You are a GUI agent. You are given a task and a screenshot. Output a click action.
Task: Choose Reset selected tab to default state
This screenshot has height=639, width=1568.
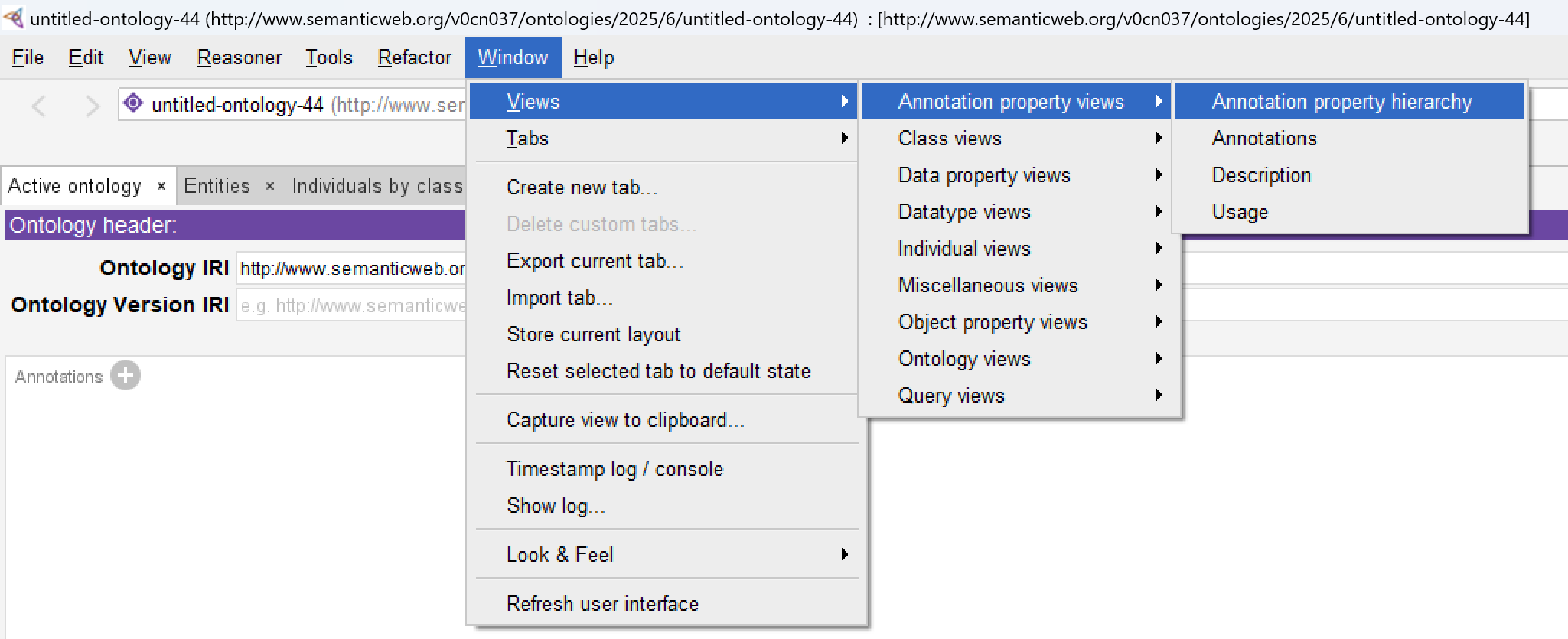point(665,371)
